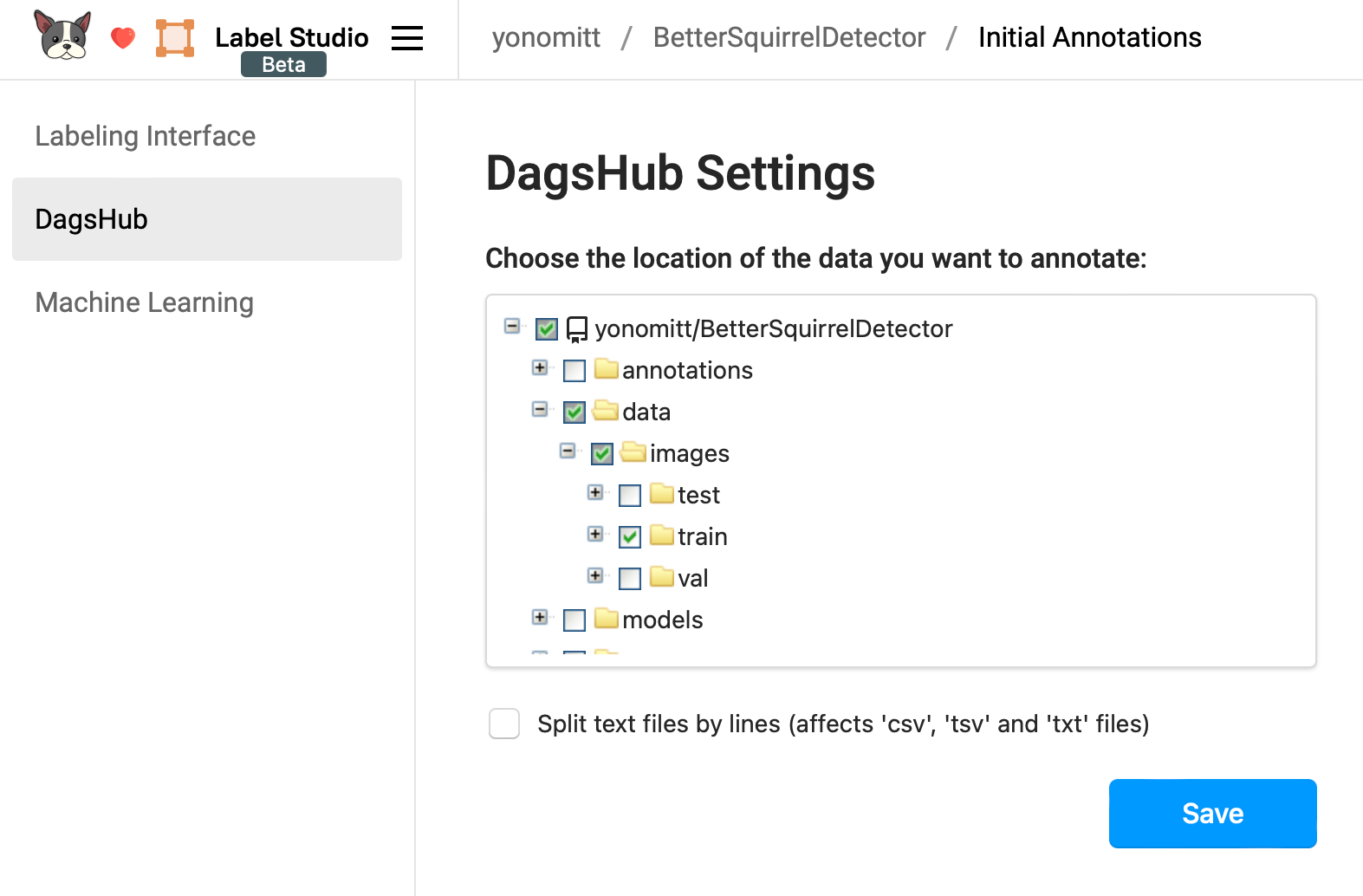Expand the test folder
Viewport: 1363px width, 896px height.
tap(595, 492)
